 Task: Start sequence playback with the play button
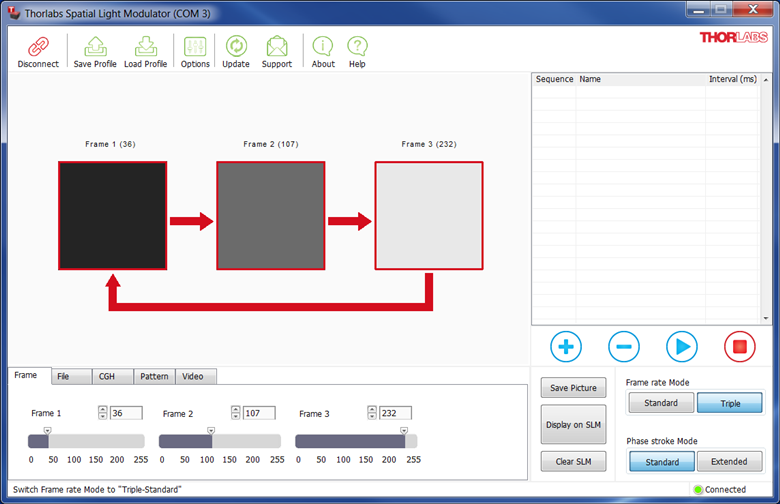point(682,346)
